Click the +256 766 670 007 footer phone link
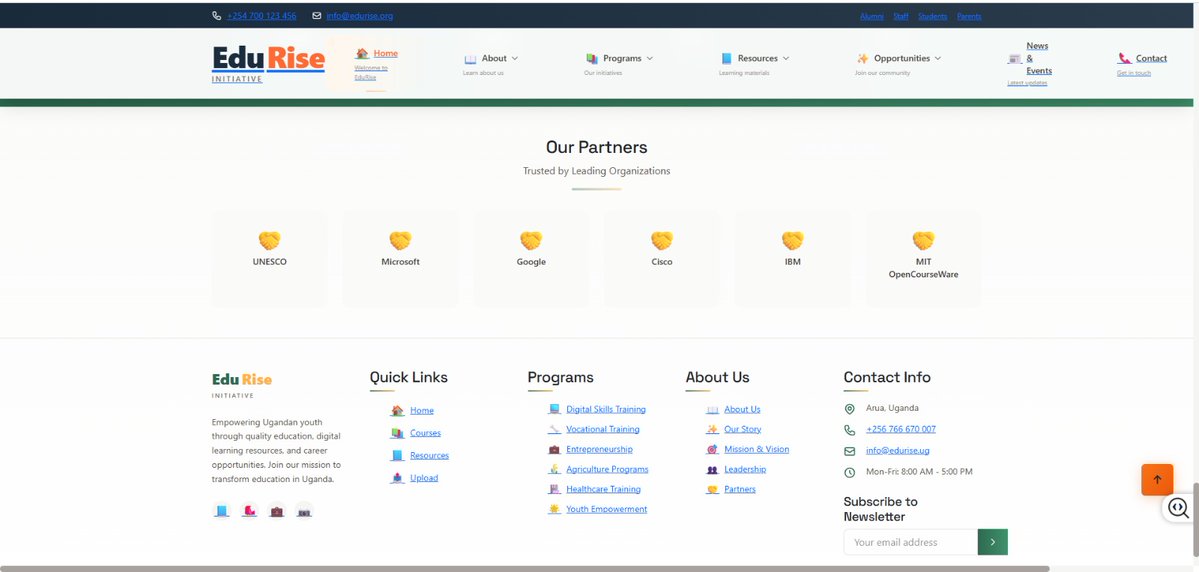This screenshot has height=572, width=1199. [901, 430]
